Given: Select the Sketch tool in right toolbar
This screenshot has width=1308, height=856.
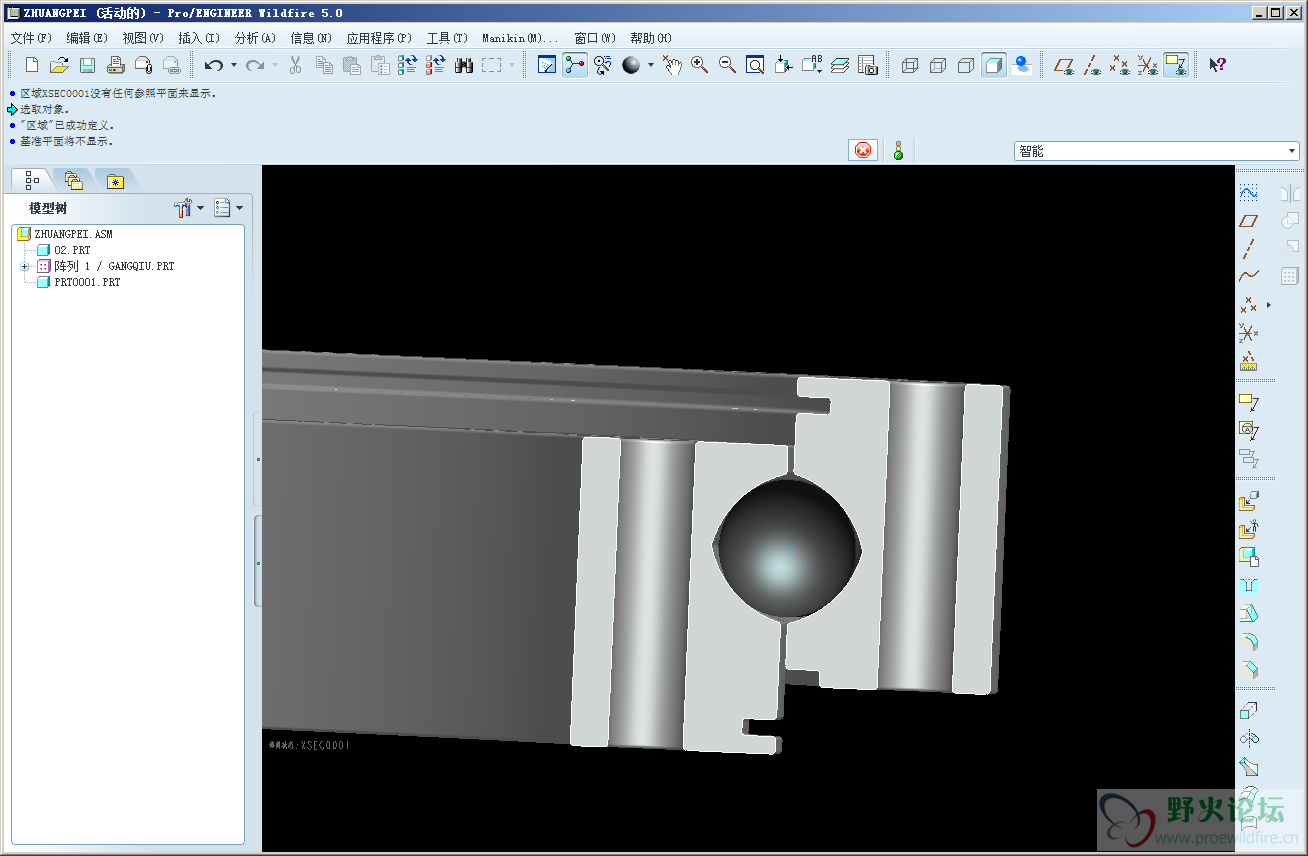Looking at the screenshot, I should (x=1248, y=192).
